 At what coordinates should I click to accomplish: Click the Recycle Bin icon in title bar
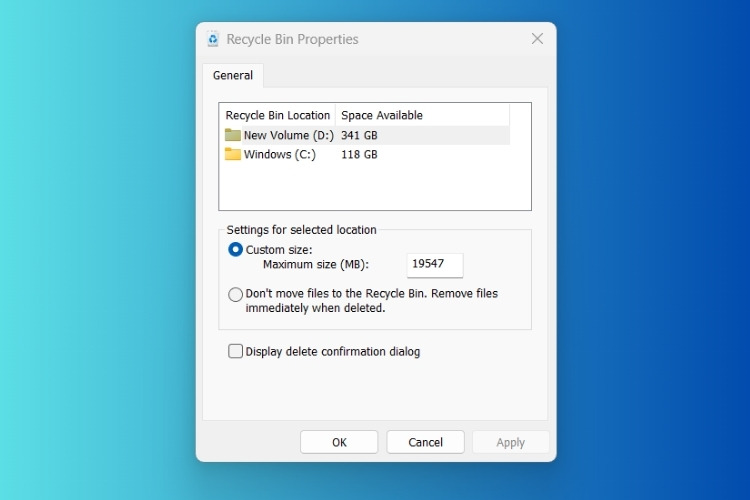pos(213,39)
